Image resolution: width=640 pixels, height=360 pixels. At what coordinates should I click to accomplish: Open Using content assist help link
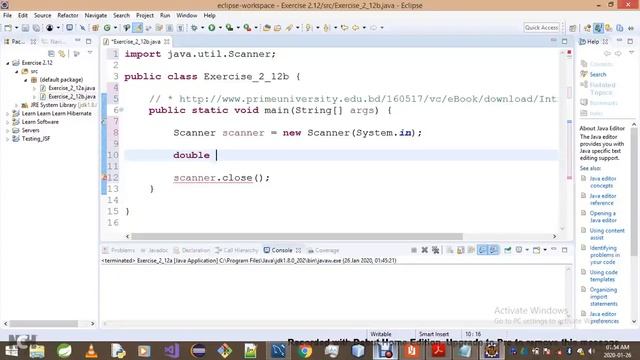(607, 234)
